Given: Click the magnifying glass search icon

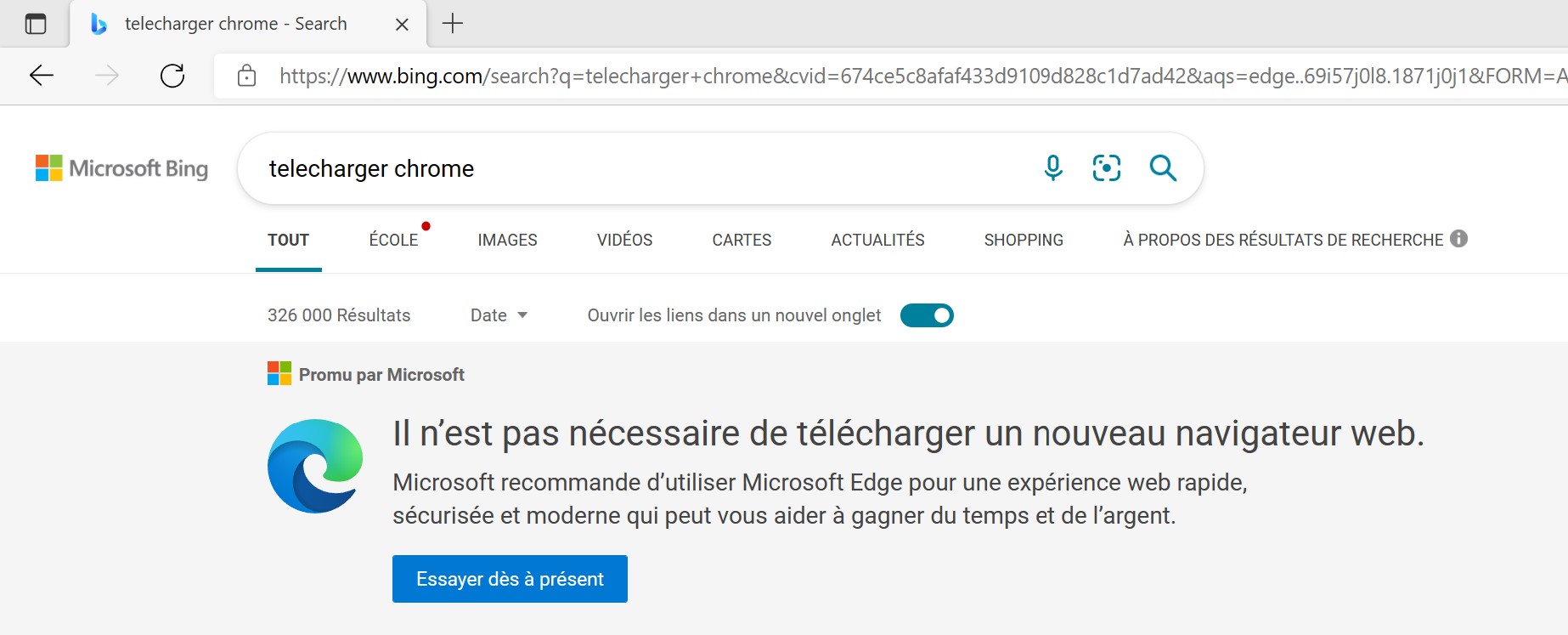Looking at the screenshot, I should coord(1162,168).
